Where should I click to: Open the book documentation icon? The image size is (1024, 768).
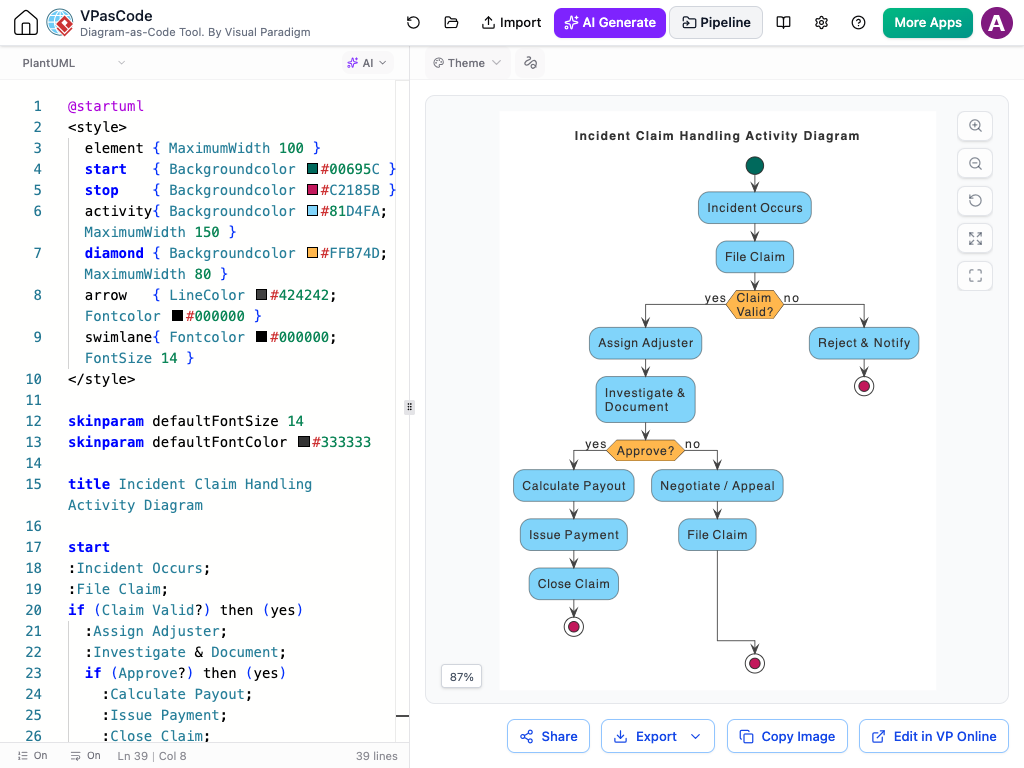point(783,22)
